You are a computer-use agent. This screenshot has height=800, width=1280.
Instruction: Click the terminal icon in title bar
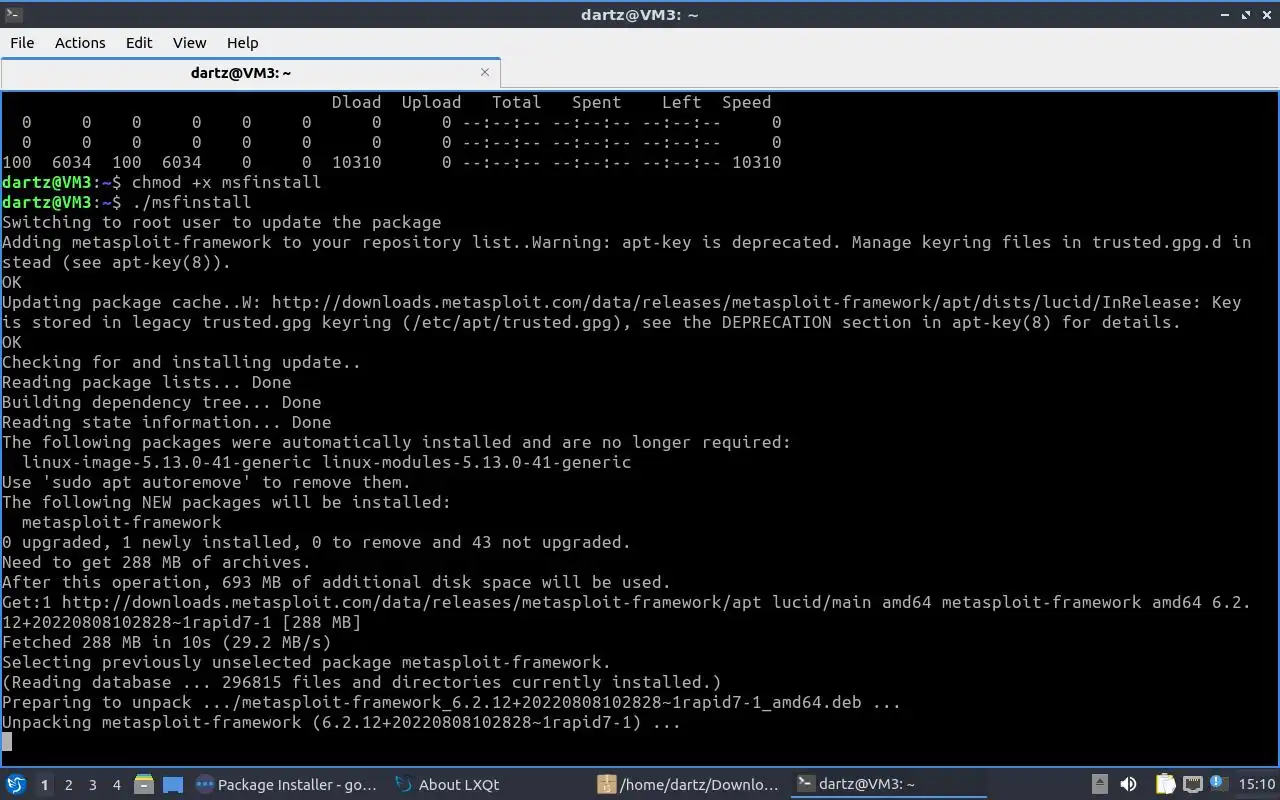(13, 14)
